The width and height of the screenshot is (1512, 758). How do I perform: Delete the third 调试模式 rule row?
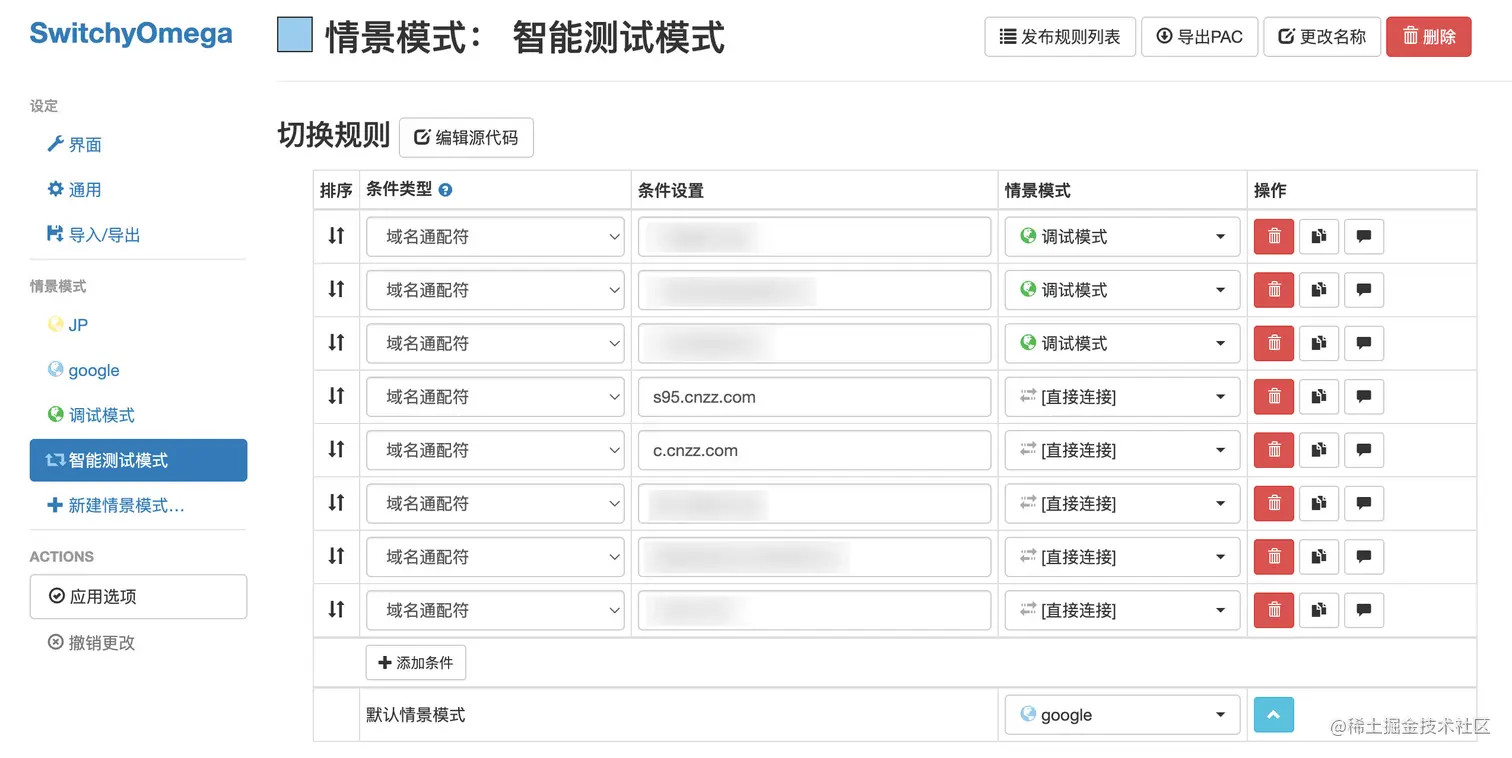tap(1274, 343)
